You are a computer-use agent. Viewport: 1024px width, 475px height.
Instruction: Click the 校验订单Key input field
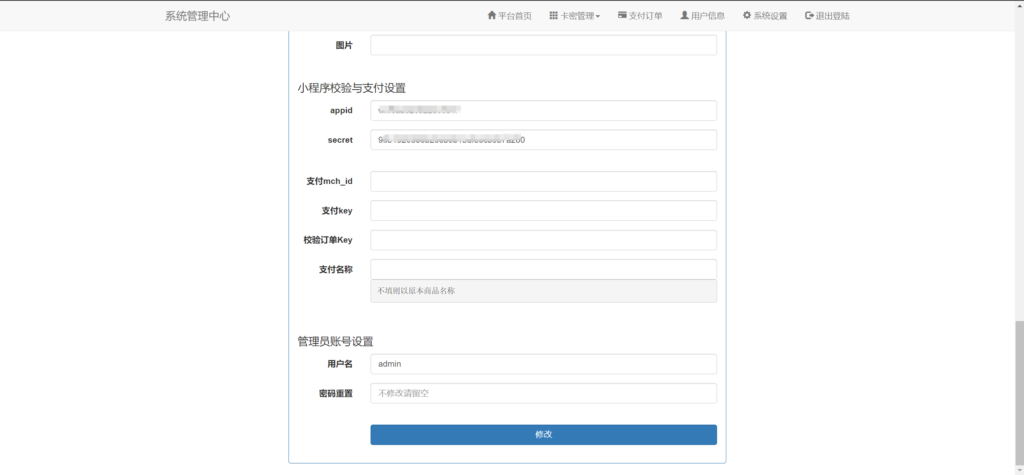[543, 240]
